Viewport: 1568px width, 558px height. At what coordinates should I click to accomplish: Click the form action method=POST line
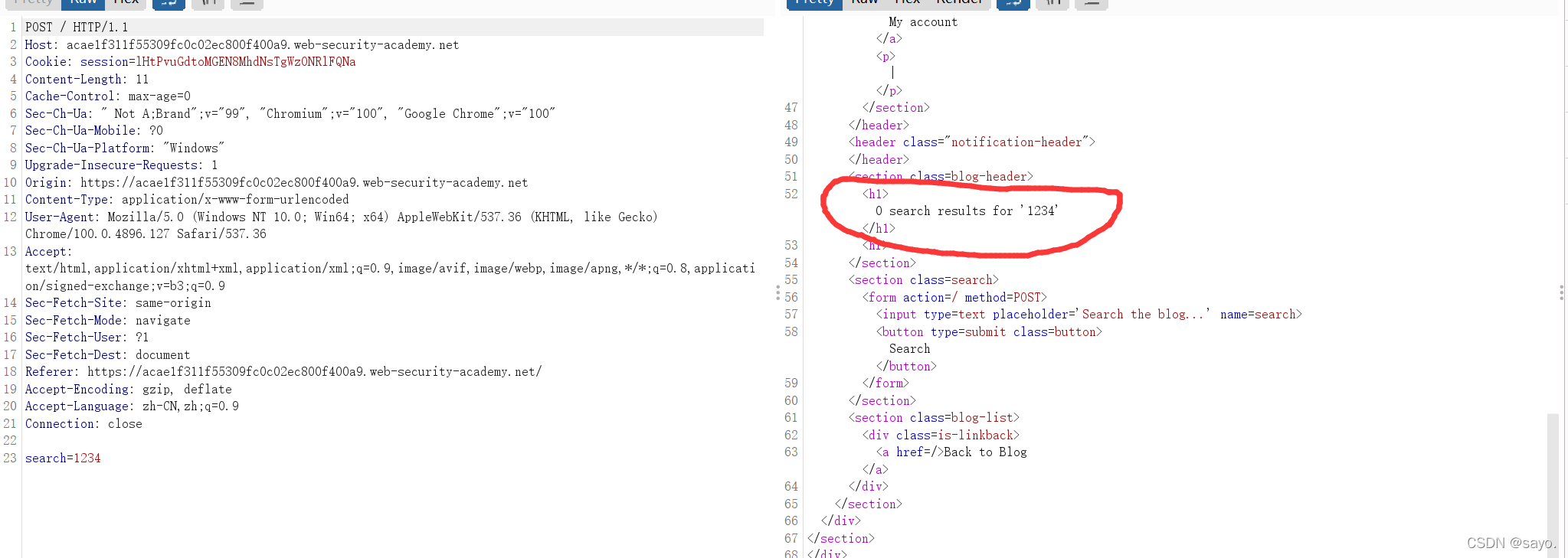tap(954, 298)
